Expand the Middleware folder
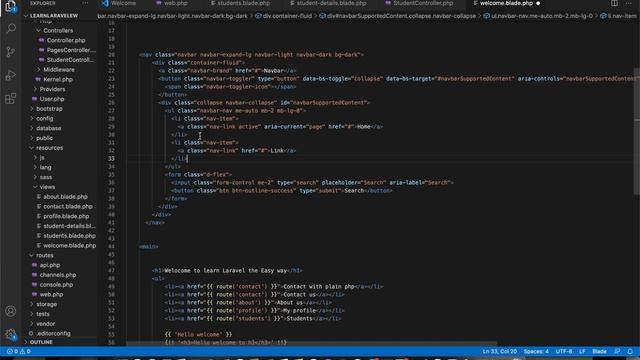Image resolution: width=640 pixels, height=360 pixels. [x=59, y=70]
